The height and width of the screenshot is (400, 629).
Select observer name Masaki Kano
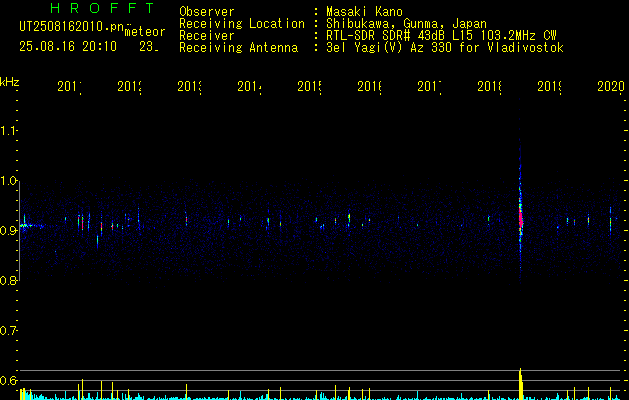click(364, 12)
